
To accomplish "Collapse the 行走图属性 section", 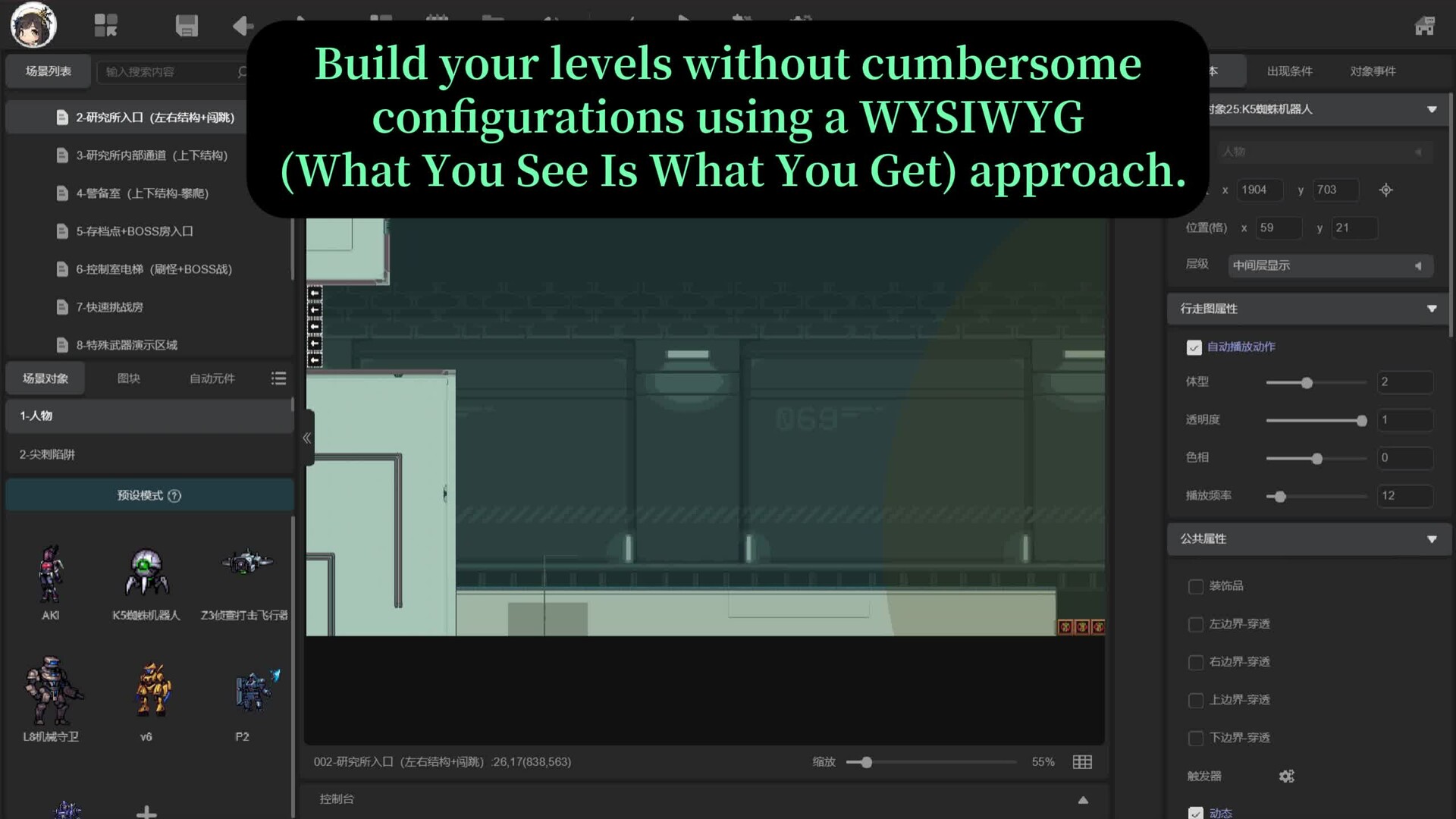I will click(x=1431, y=309).
